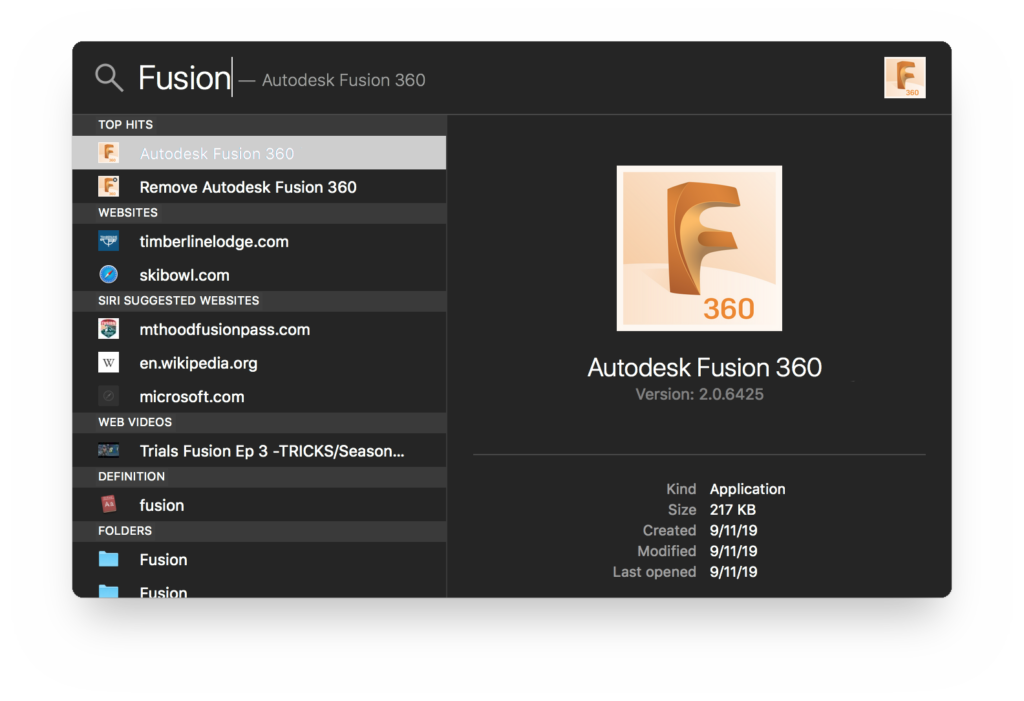Image resolution: width=1024 pixels, height=701 pixels.
Task: Click the dim compass icon by microsoft.com
Action: tap(108, 397)
